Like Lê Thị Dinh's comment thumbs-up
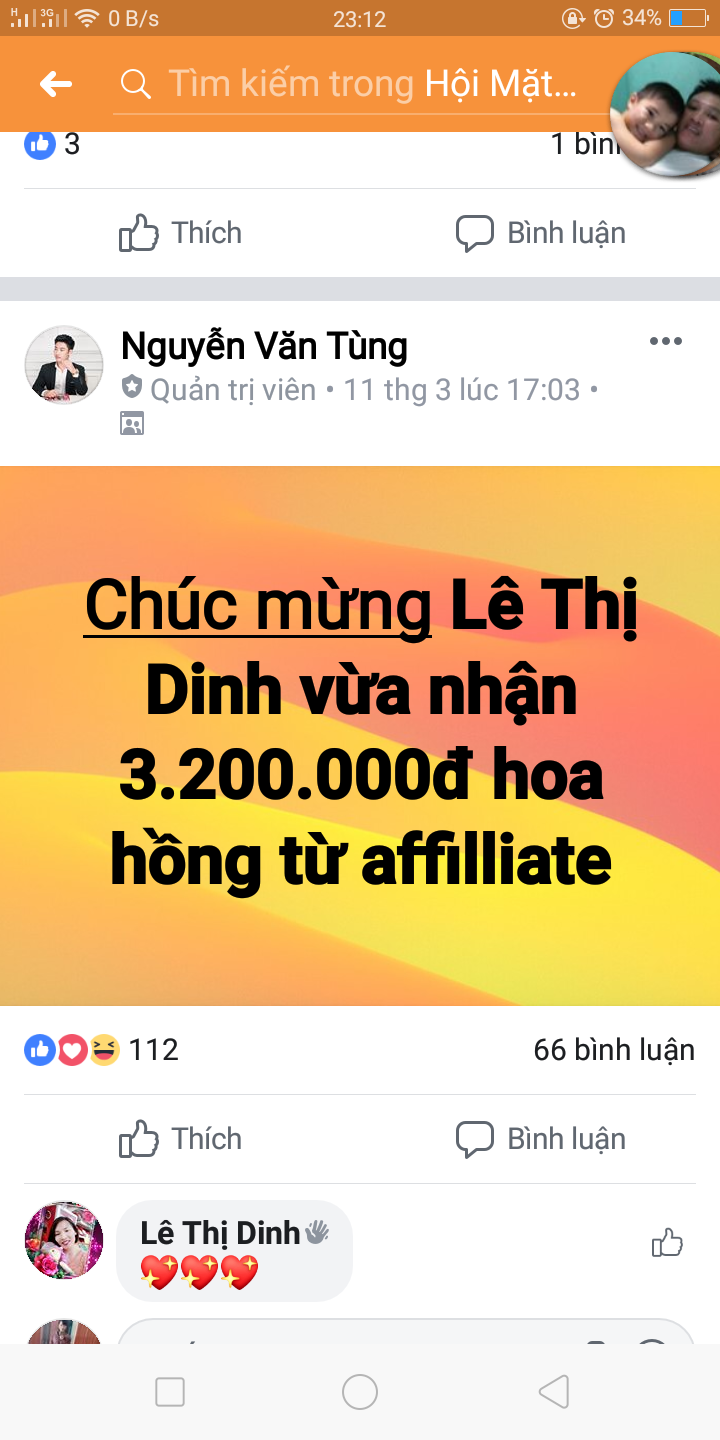 coord(667,1243)
